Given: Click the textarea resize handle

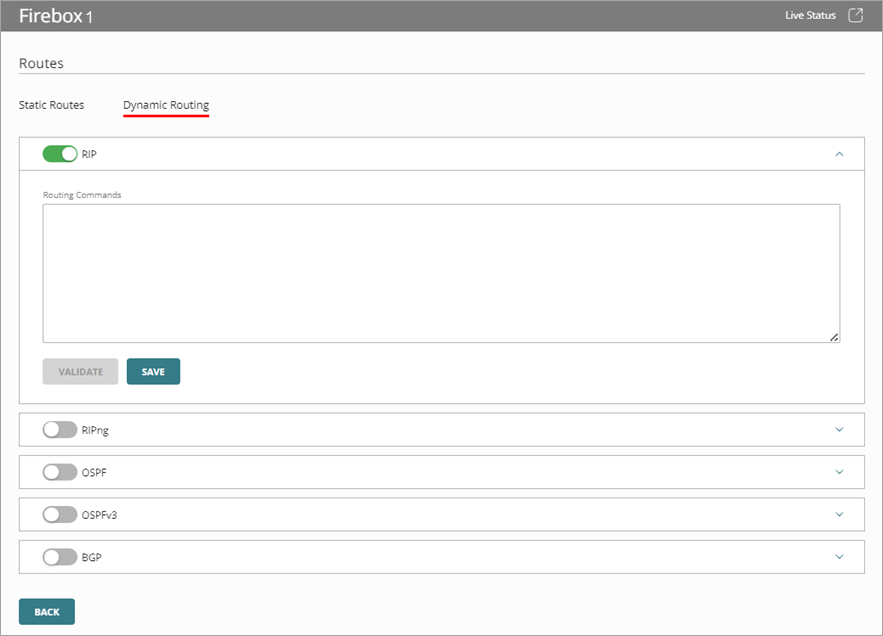Looking at the screenshot, I should tap(836, 338).
